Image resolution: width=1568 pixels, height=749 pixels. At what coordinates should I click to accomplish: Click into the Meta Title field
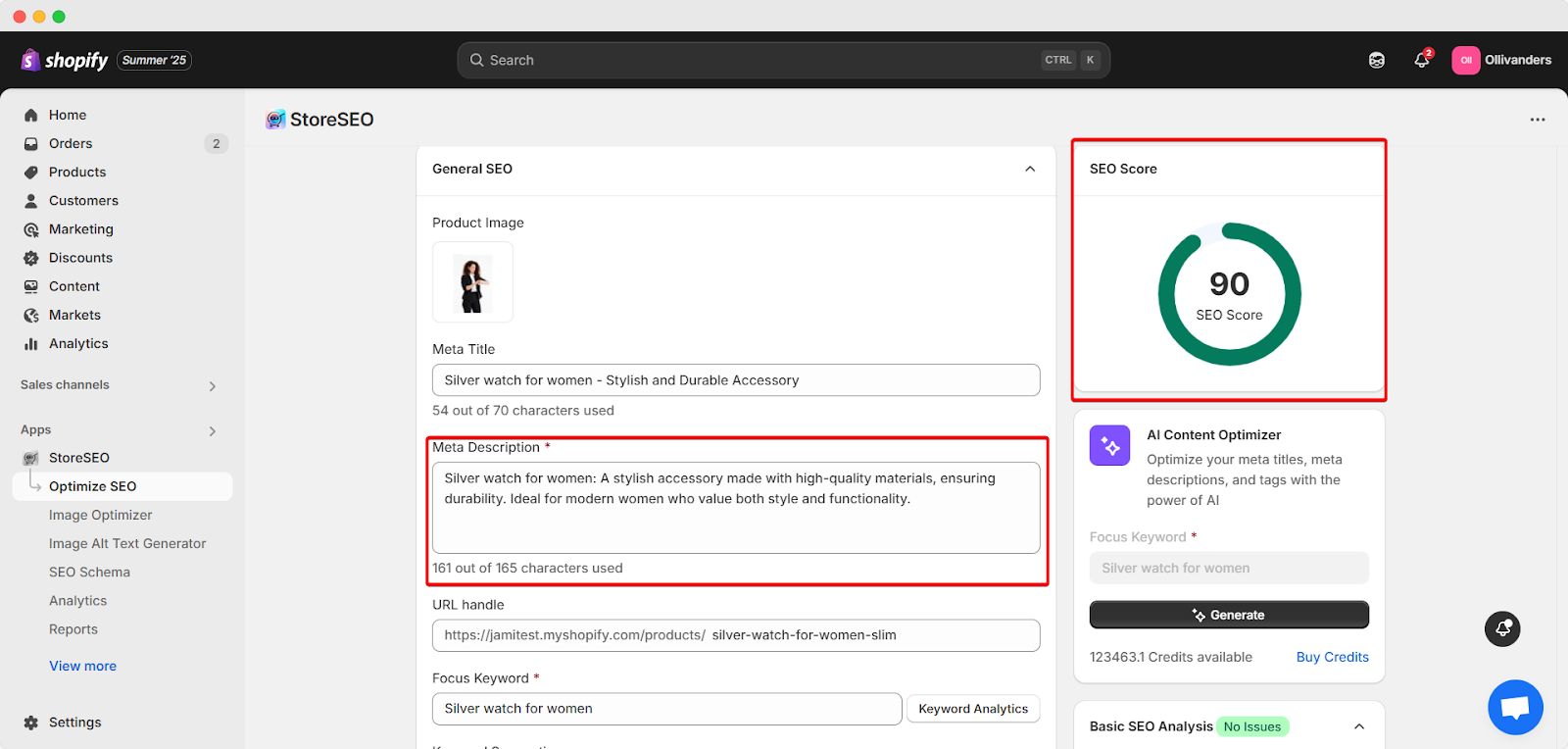point(736,380)
